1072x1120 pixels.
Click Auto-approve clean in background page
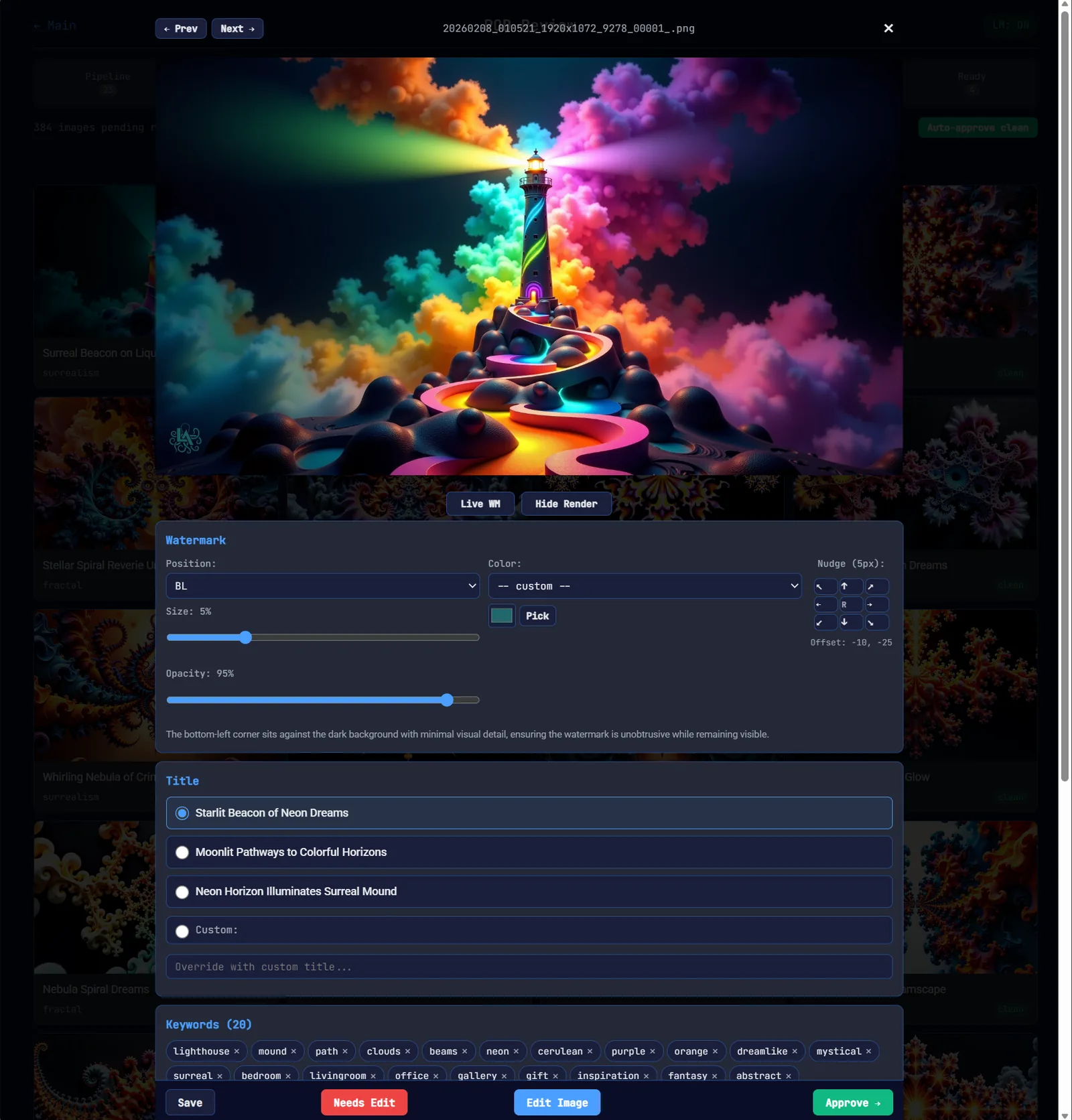(x=978, y=127)
